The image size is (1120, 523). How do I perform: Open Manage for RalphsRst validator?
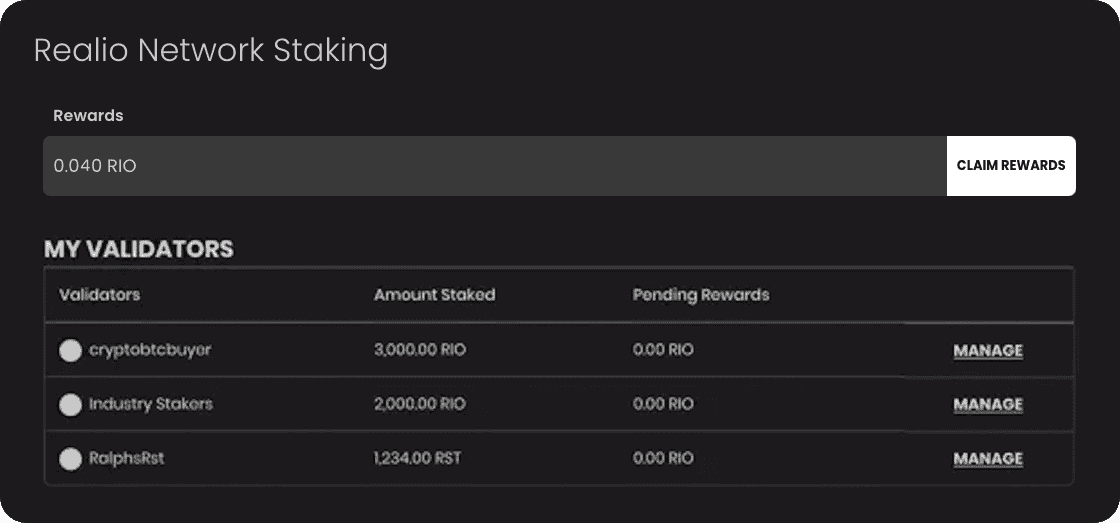988,459
